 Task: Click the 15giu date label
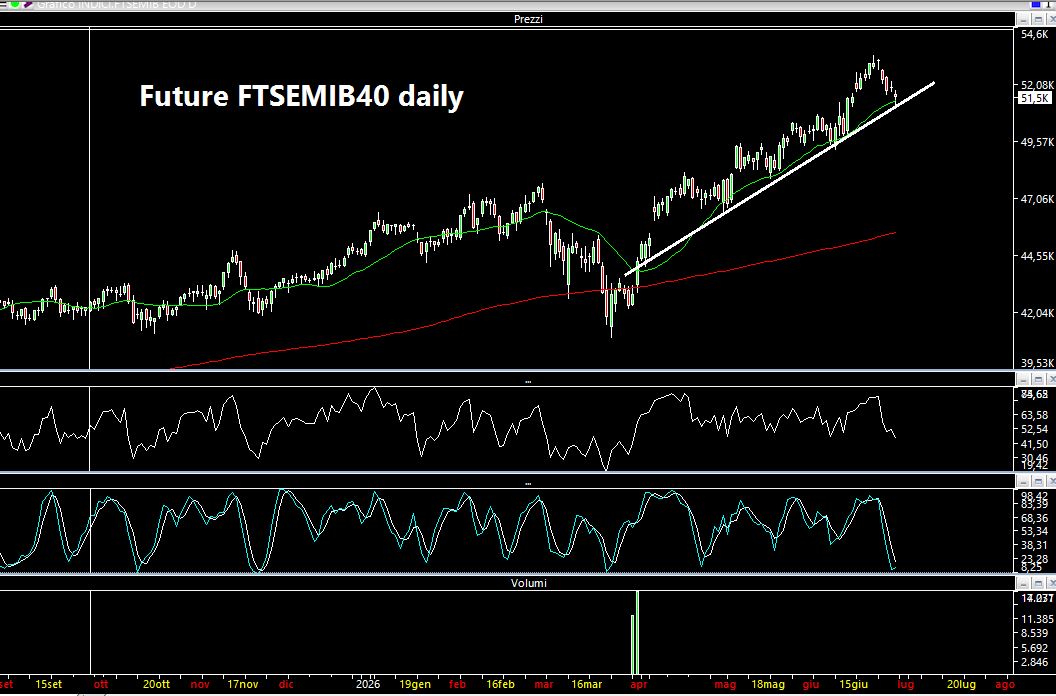coord(853,684)
